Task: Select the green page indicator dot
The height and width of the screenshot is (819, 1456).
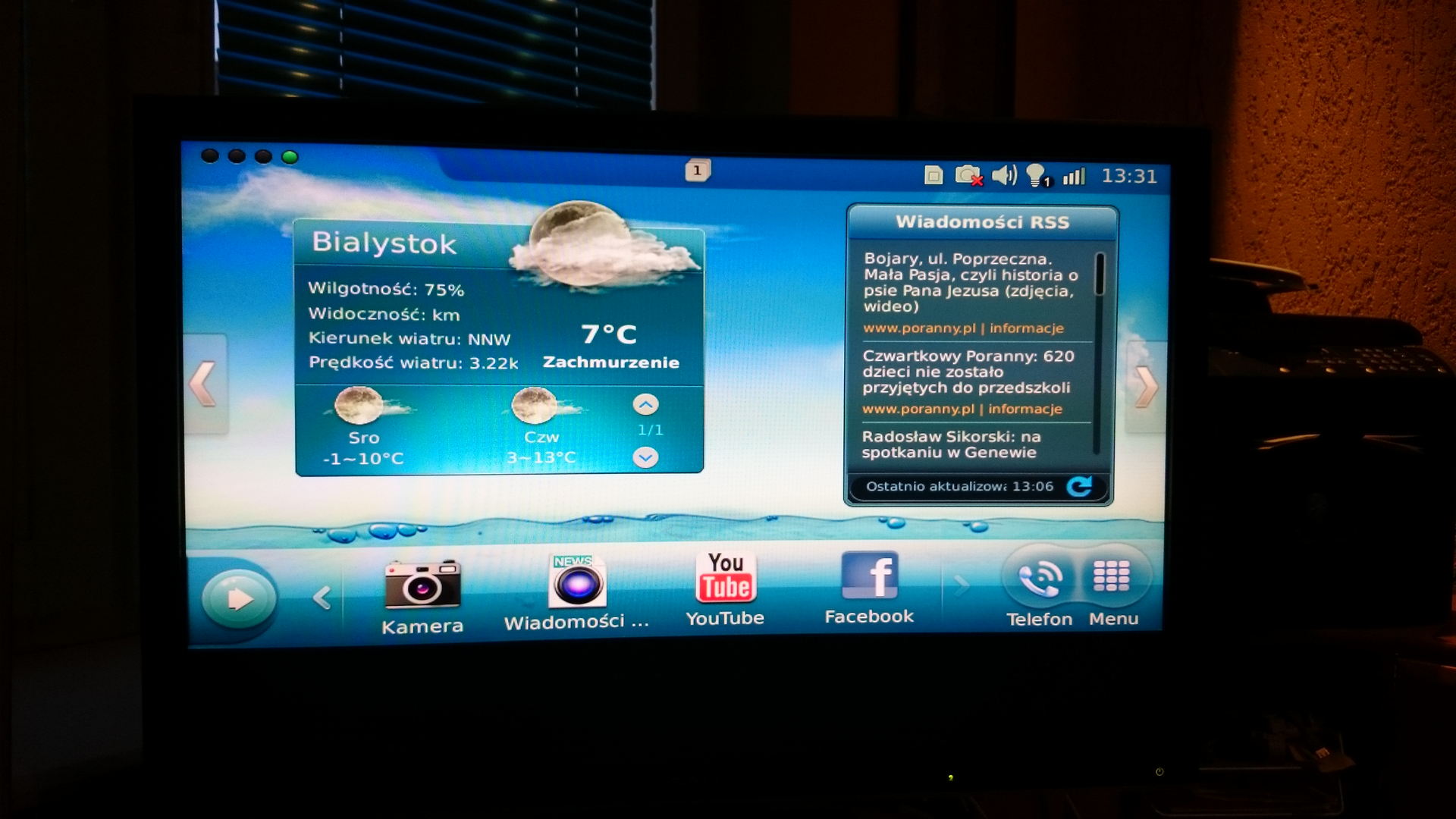Action: (x=290, y=157)
